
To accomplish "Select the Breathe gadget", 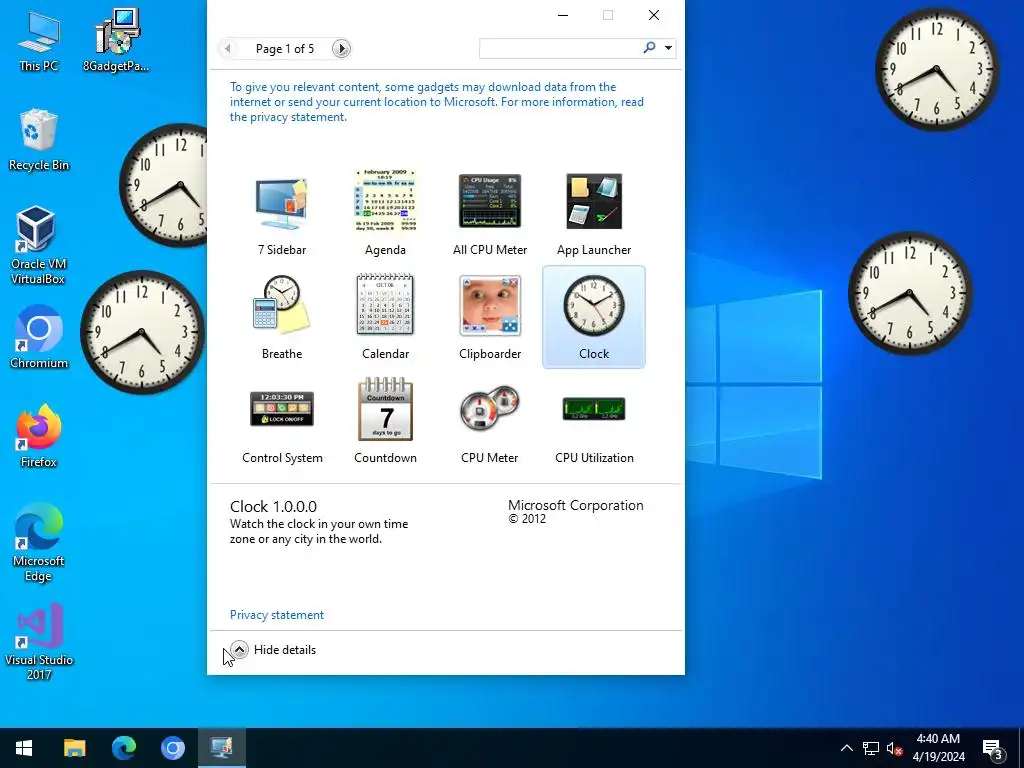I will (x=281, y=317).
